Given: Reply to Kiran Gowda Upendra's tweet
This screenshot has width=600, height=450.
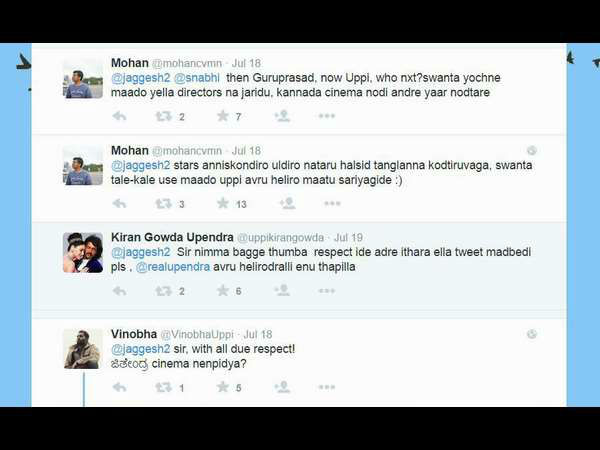Looking at the screenshot, I should tap(119, 291).
